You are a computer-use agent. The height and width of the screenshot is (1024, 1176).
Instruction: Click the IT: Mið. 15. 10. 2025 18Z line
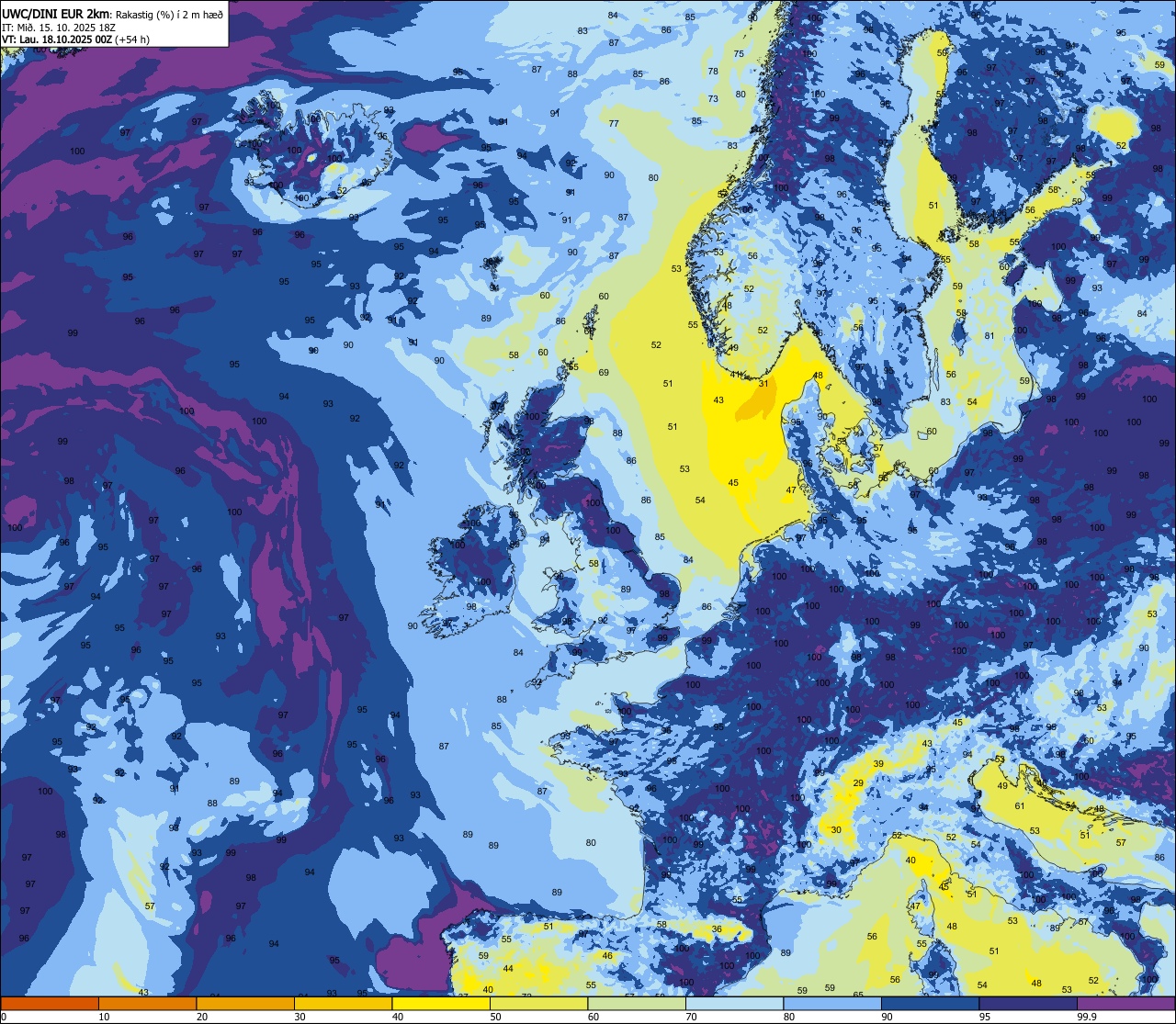point(58,27)
